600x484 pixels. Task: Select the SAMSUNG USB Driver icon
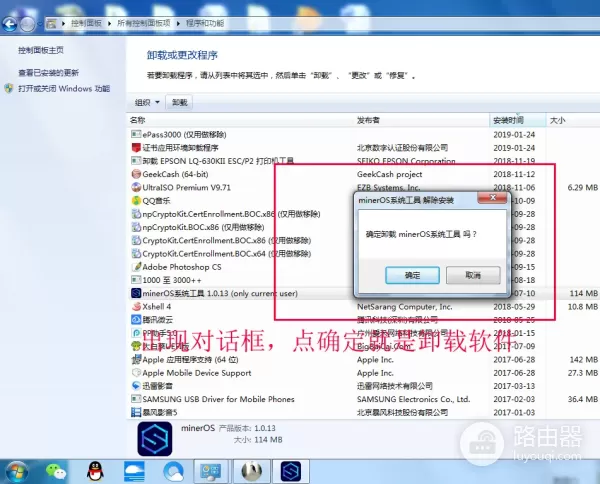136,399
